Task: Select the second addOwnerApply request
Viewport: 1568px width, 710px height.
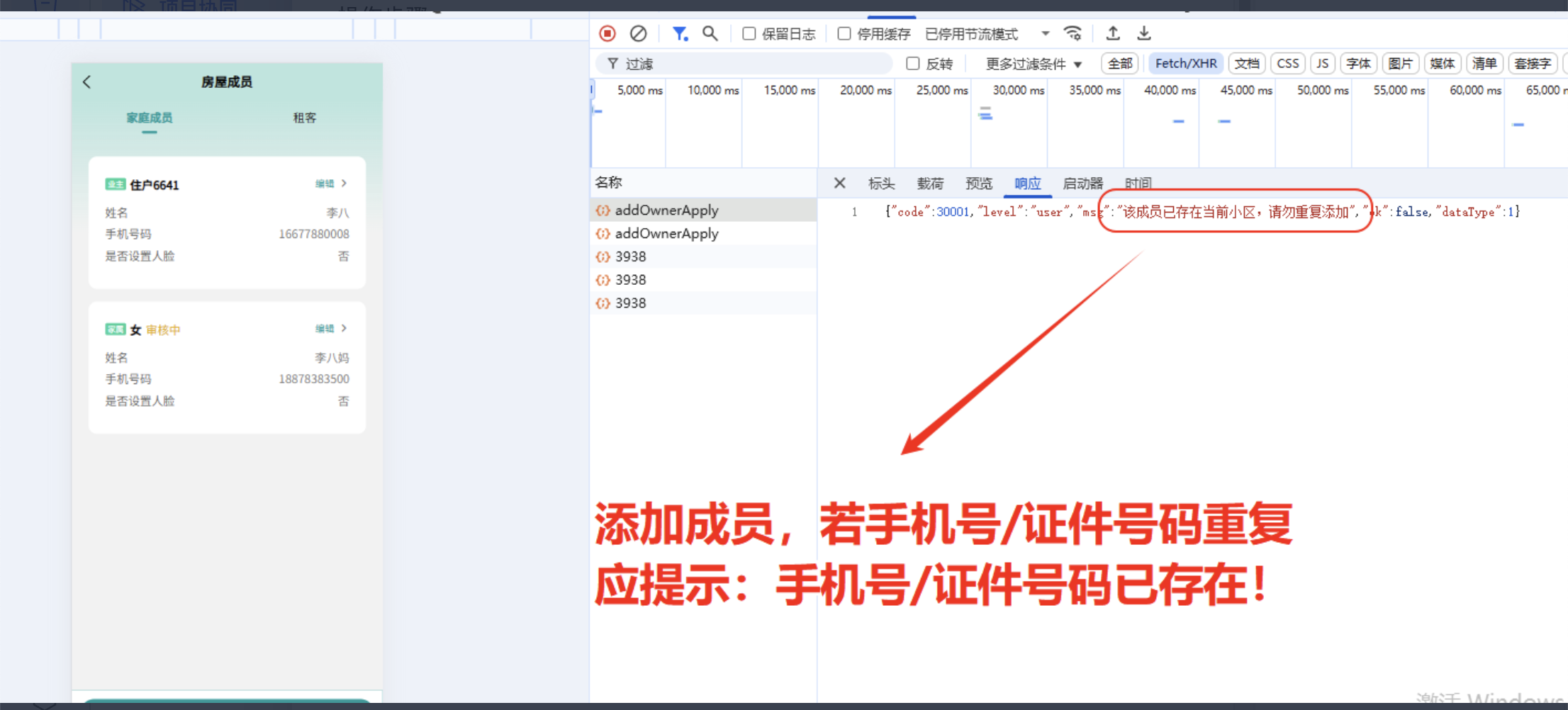Action: pyautogui.click(x=666, y=233)
